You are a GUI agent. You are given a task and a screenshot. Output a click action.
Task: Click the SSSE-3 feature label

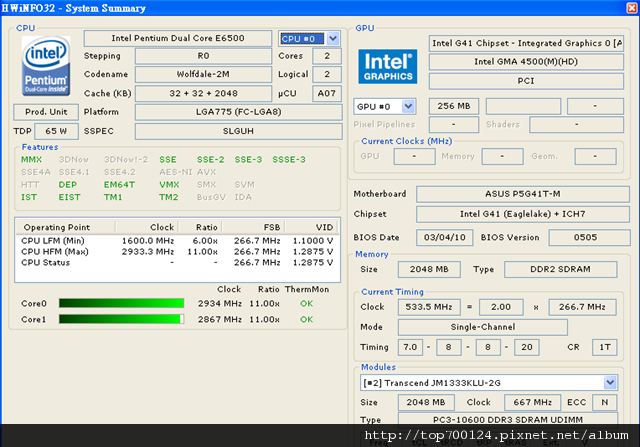(x=289, y=160)
